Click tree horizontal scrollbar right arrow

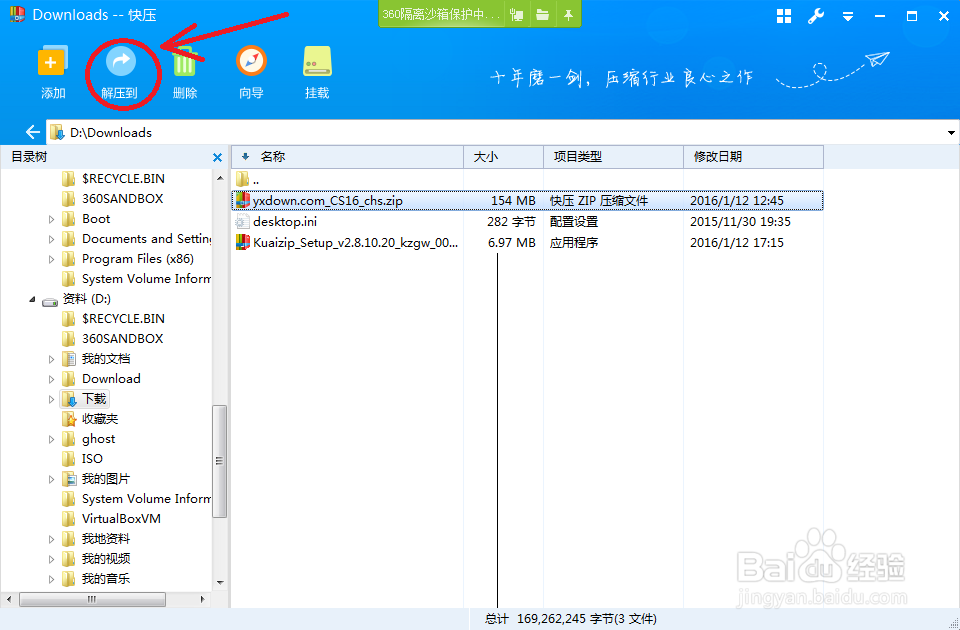[203, 599]
